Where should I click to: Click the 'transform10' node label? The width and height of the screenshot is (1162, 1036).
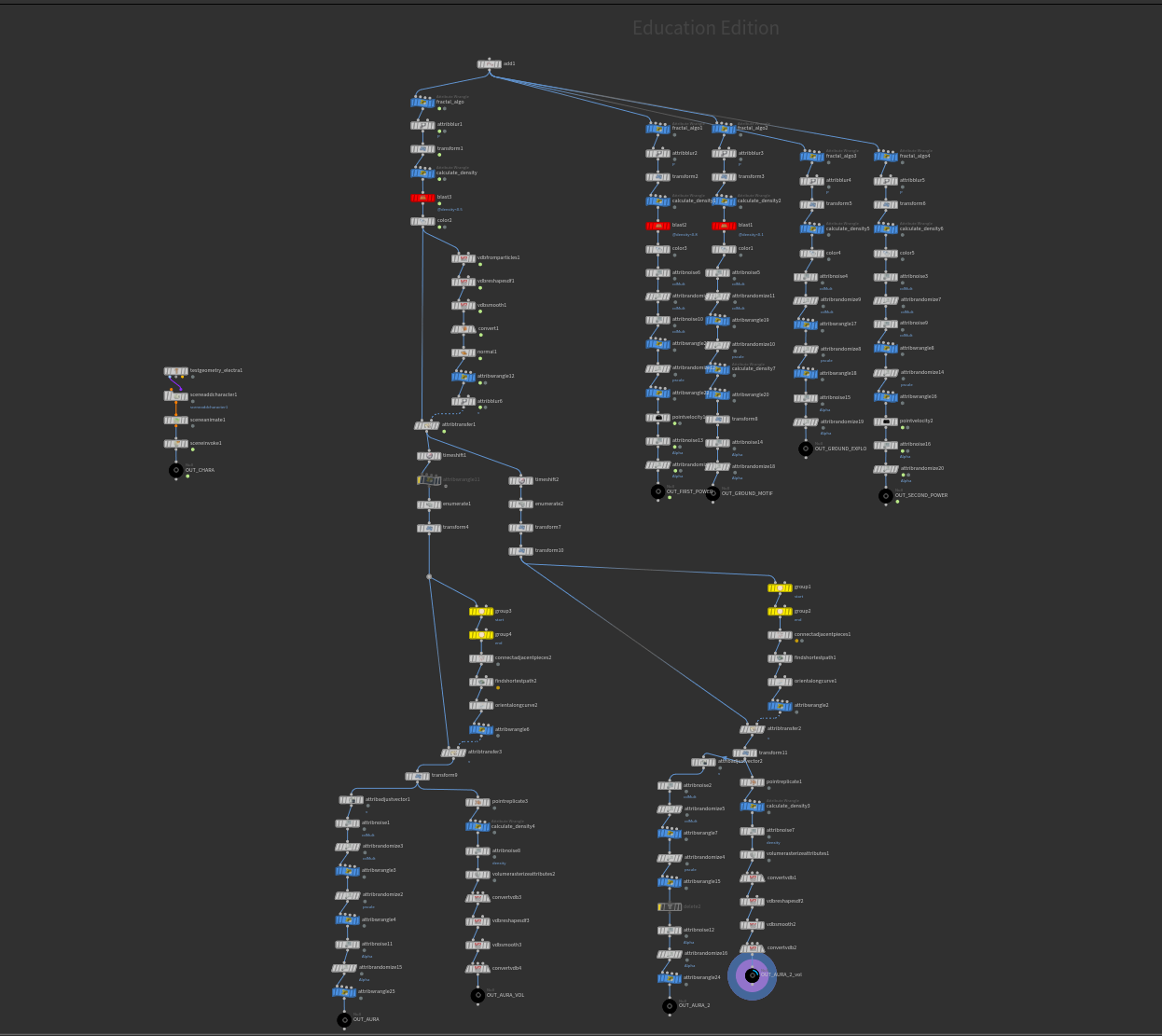click(549, 550)
